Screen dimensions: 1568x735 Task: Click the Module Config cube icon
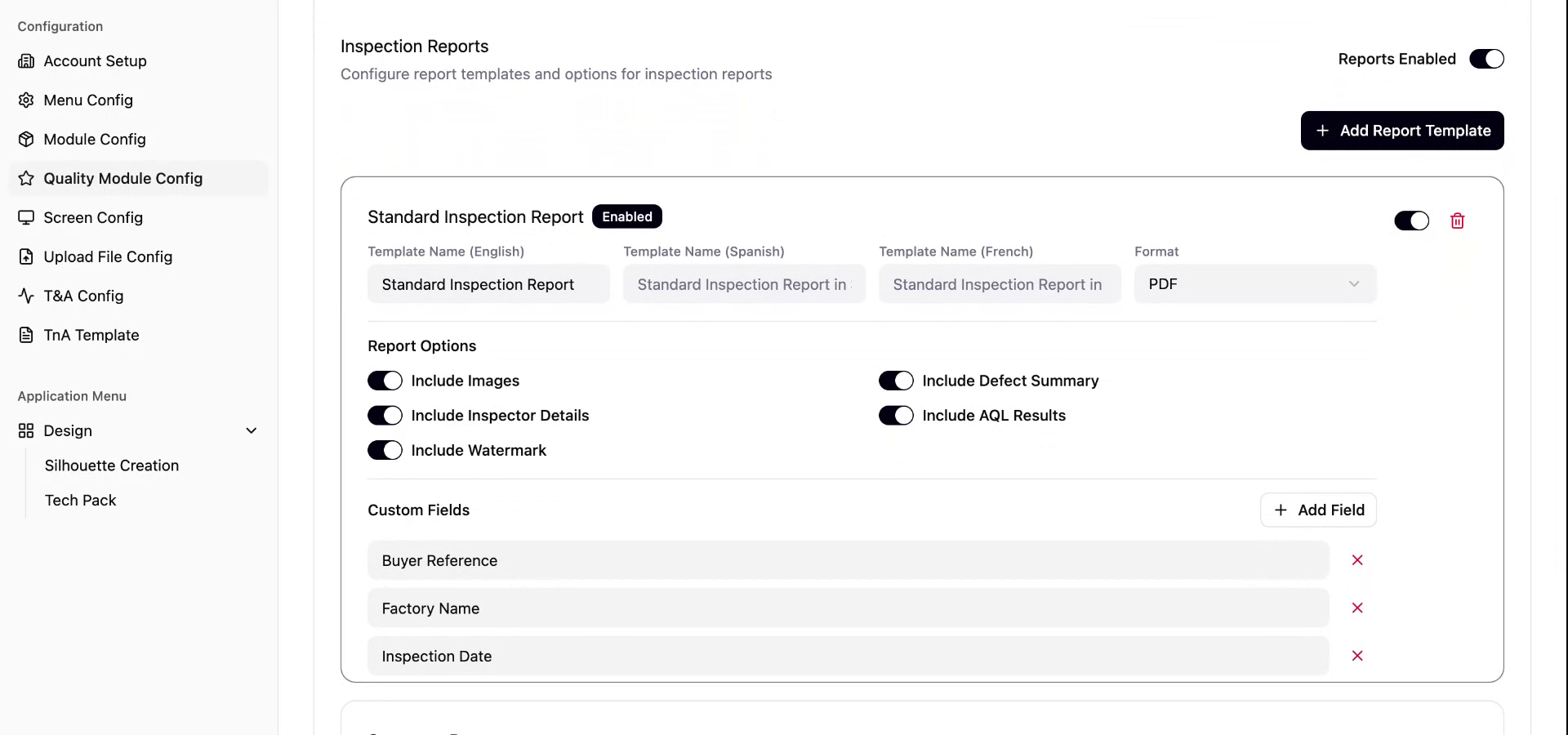tap(26, 140)
